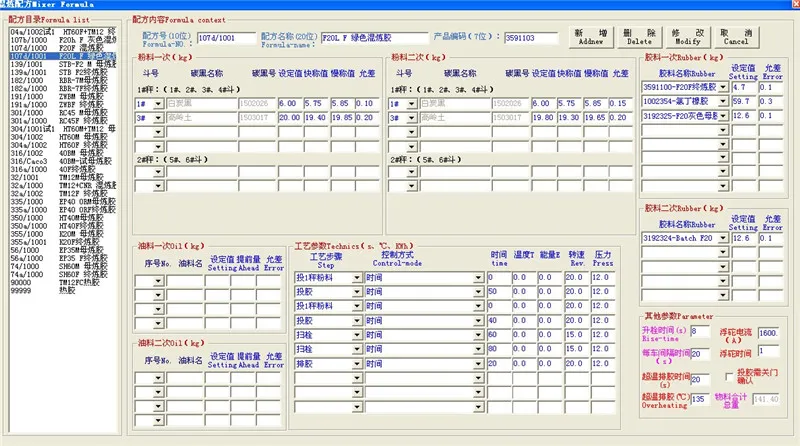
Task: Select formula 304/1002 HT60M 母炼胶
Action: 63,137
